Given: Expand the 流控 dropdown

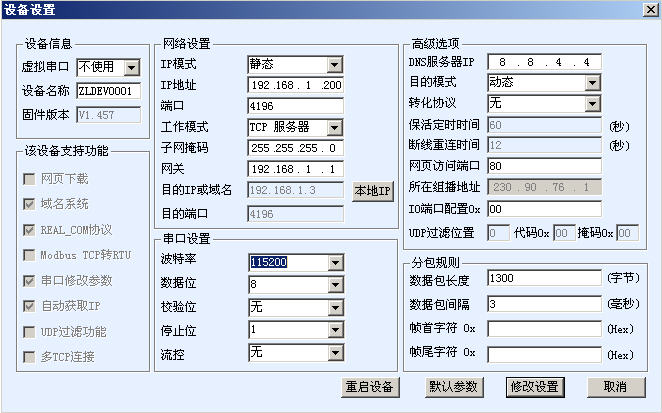Looking at the screenshot, I should click(x=335, y=352).
